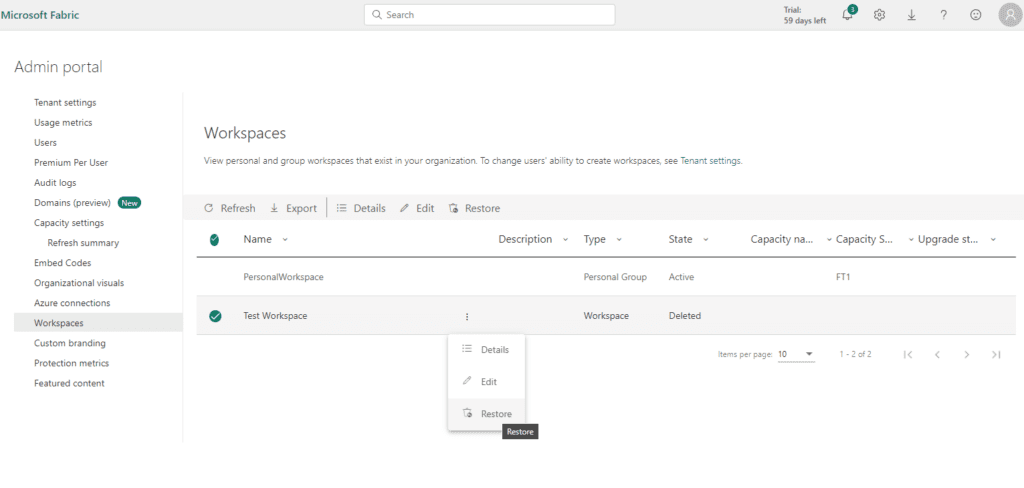Image resolution: width=1024 pixels, height=488 pixels.
Task: Click the three-dot menu on Test Workspace
Action: tap(467, 316)
